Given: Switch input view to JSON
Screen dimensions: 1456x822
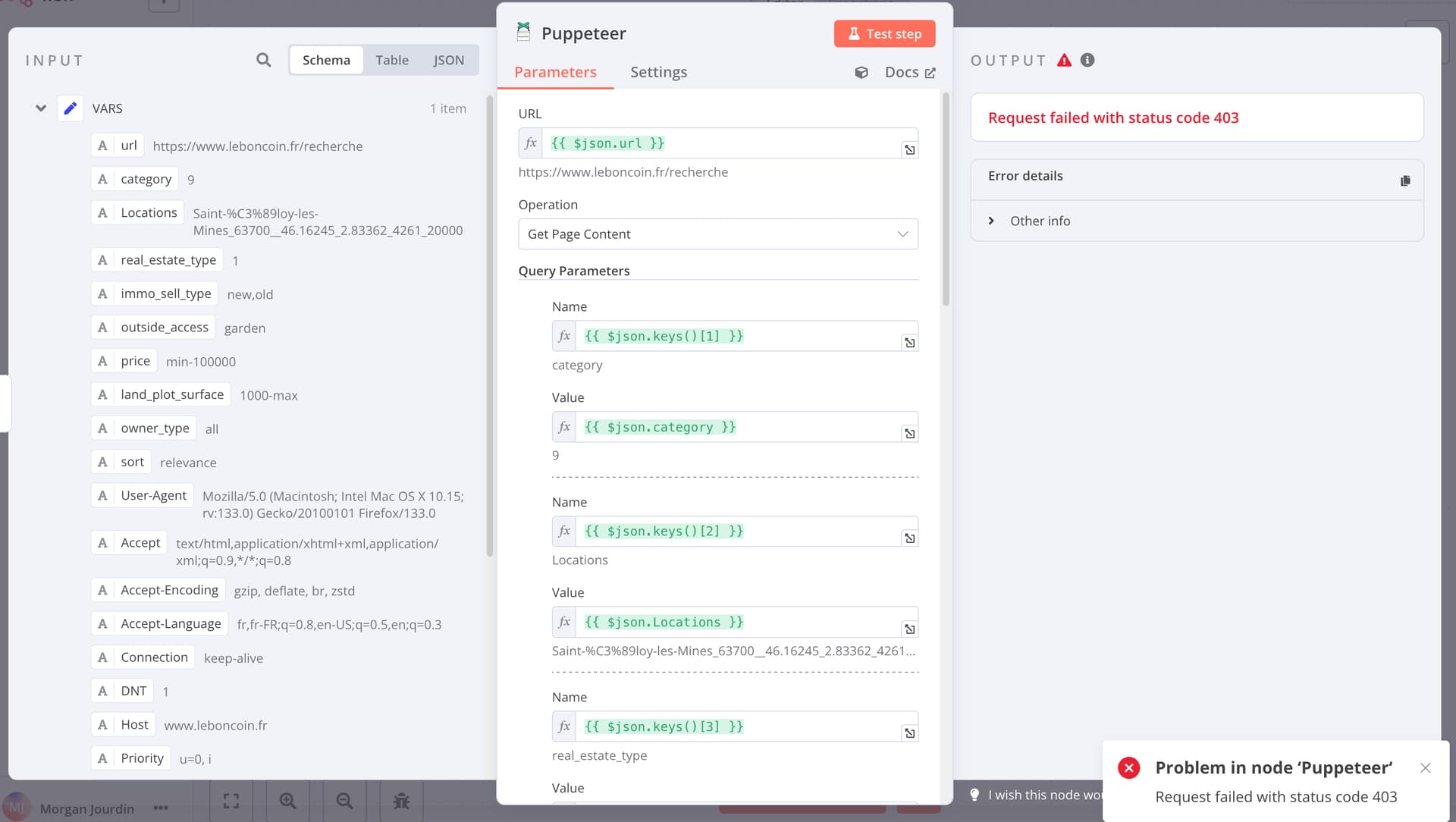Looking at the screenshot, I should click(x=448, y=60).
